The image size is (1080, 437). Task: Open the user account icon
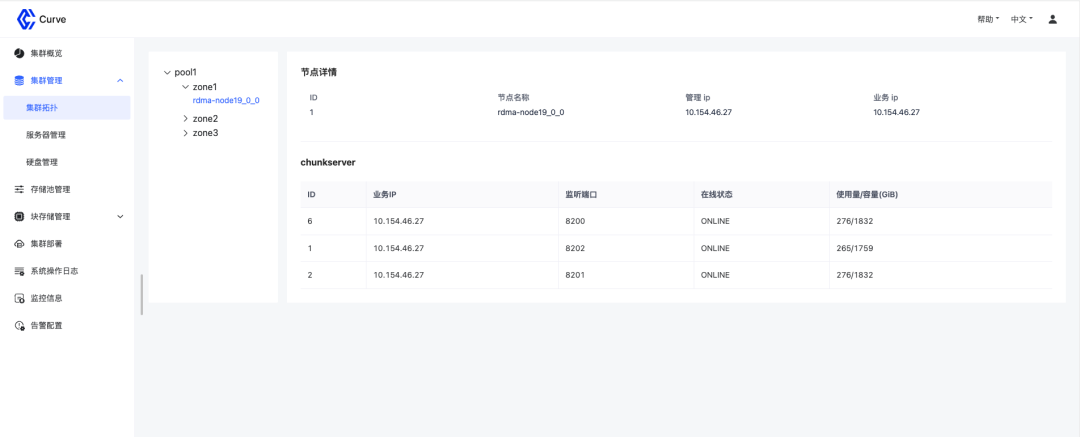[1052, 19]
